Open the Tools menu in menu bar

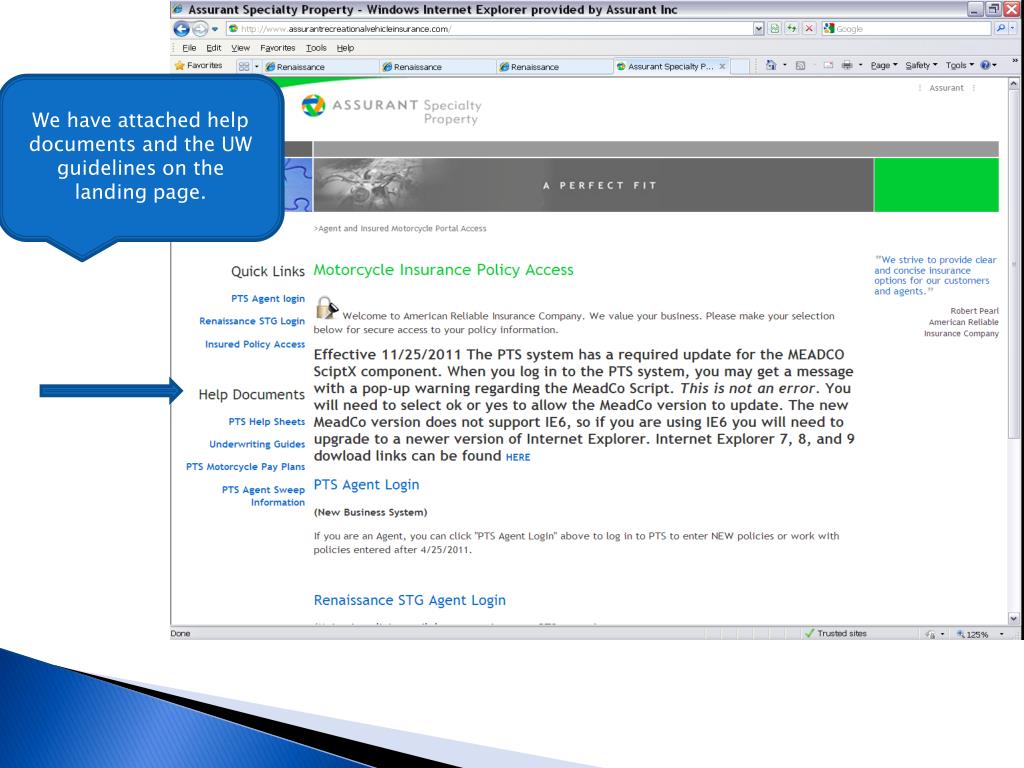[x=316, y=48]
